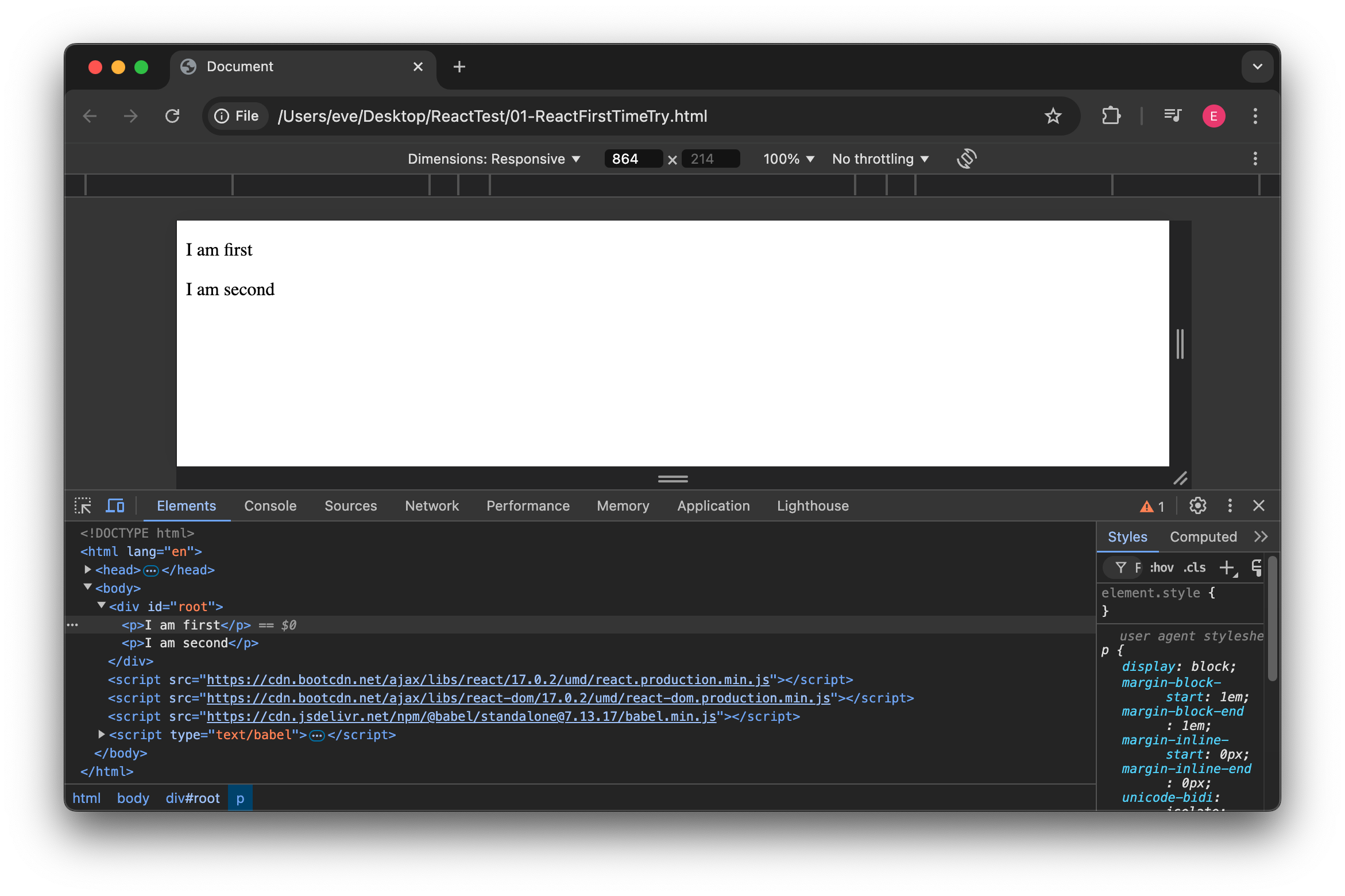Expand the head element in the DOM tree
The image size is (1345, 896).
88,569
